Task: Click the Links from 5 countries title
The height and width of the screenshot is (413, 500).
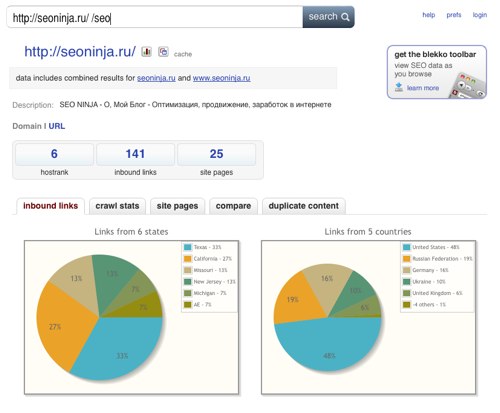Action: coord(368,232)
